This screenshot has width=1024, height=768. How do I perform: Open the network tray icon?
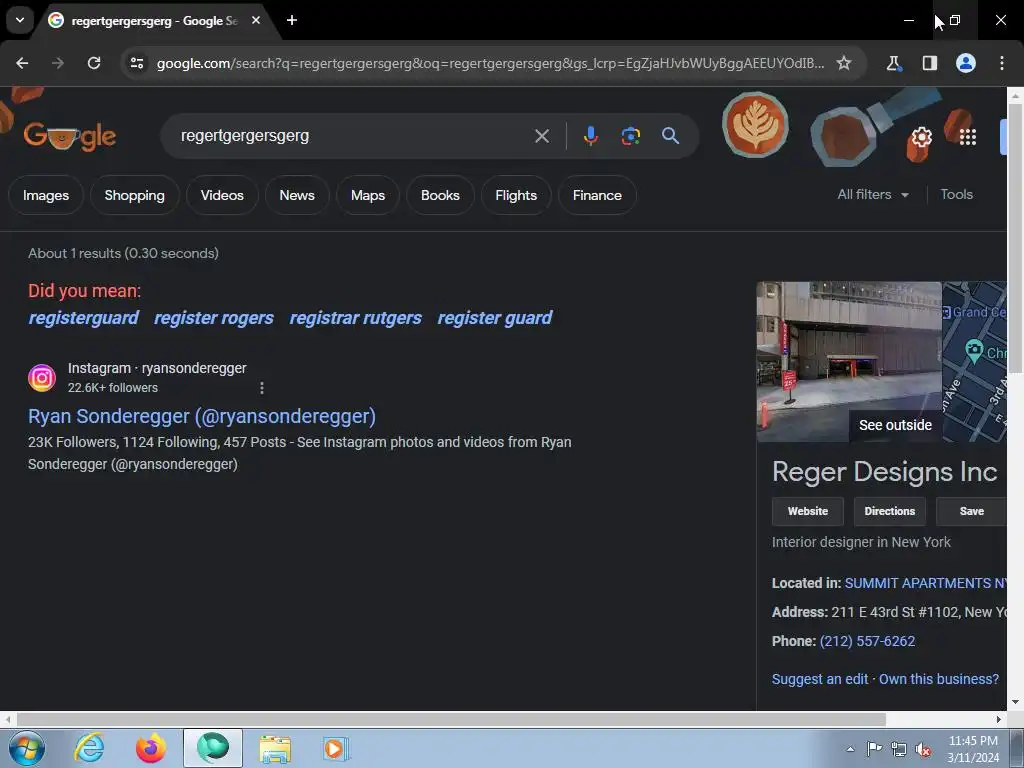(899, 749)
